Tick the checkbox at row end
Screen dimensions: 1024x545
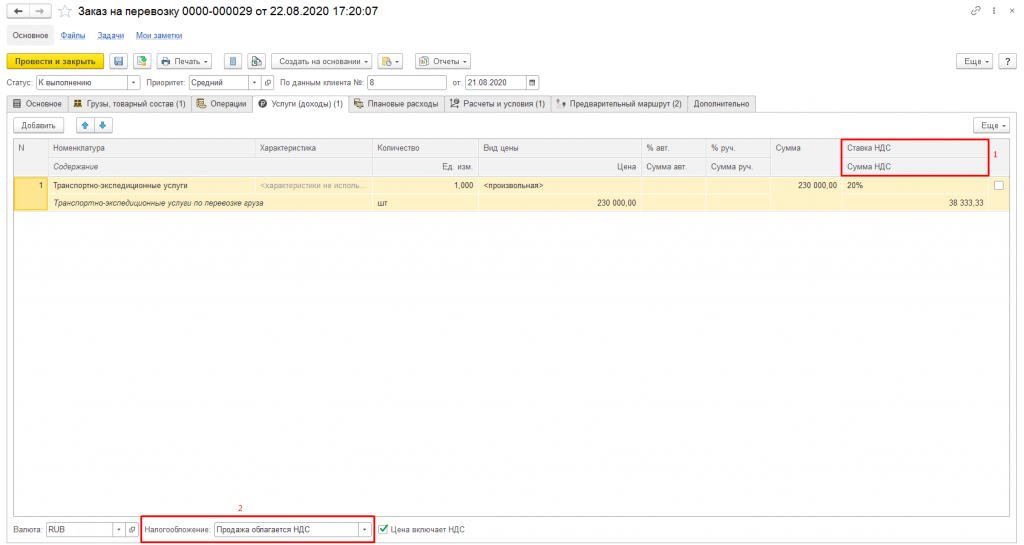point(998,185)
